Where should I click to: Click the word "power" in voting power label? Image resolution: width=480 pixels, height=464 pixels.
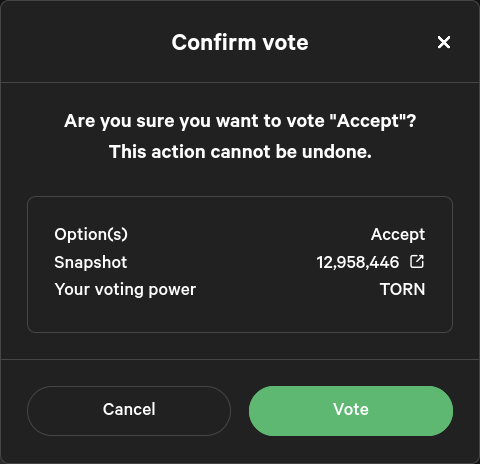[172, 290]
